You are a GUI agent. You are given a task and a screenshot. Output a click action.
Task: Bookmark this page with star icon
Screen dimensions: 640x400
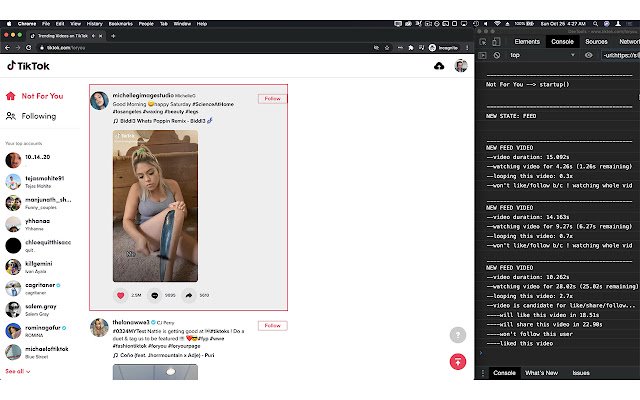[387, 48]
